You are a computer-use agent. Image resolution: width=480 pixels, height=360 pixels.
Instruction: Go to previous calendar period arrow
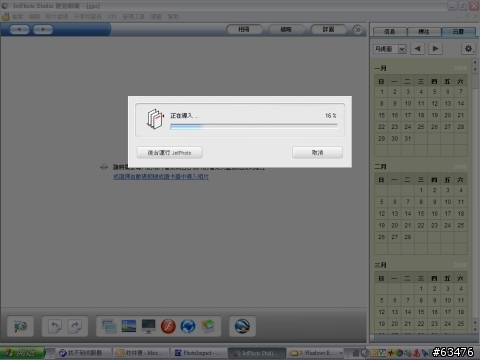pos(417,49)
